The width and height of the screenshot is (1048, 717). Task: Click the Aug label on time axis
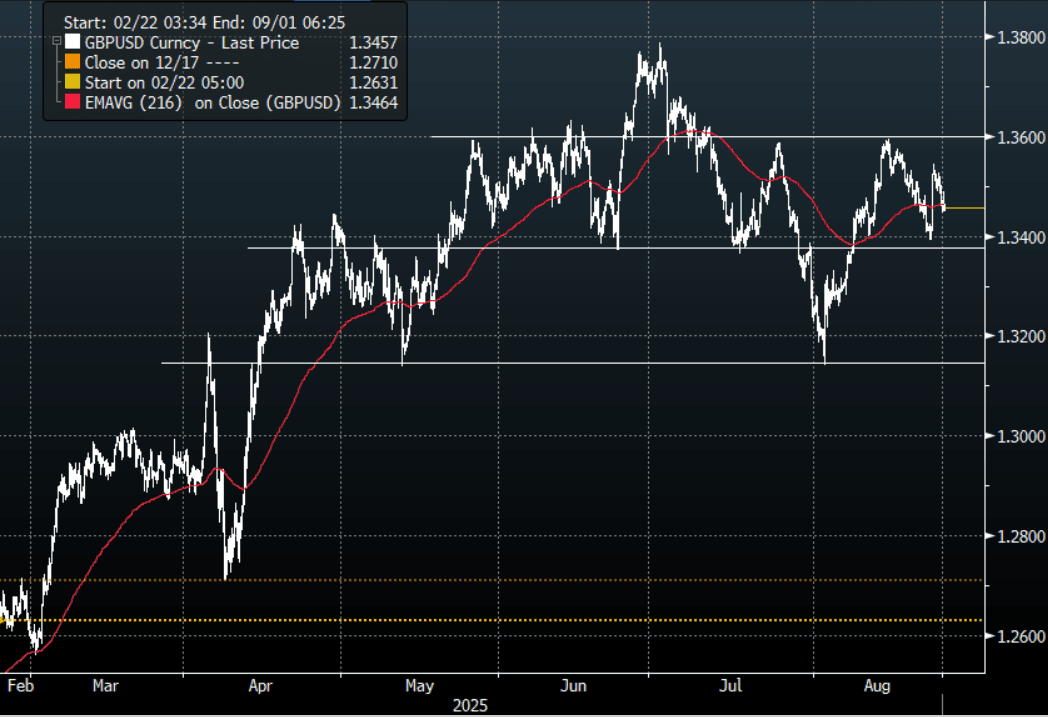pyautogui.click(x=877, y=686)
